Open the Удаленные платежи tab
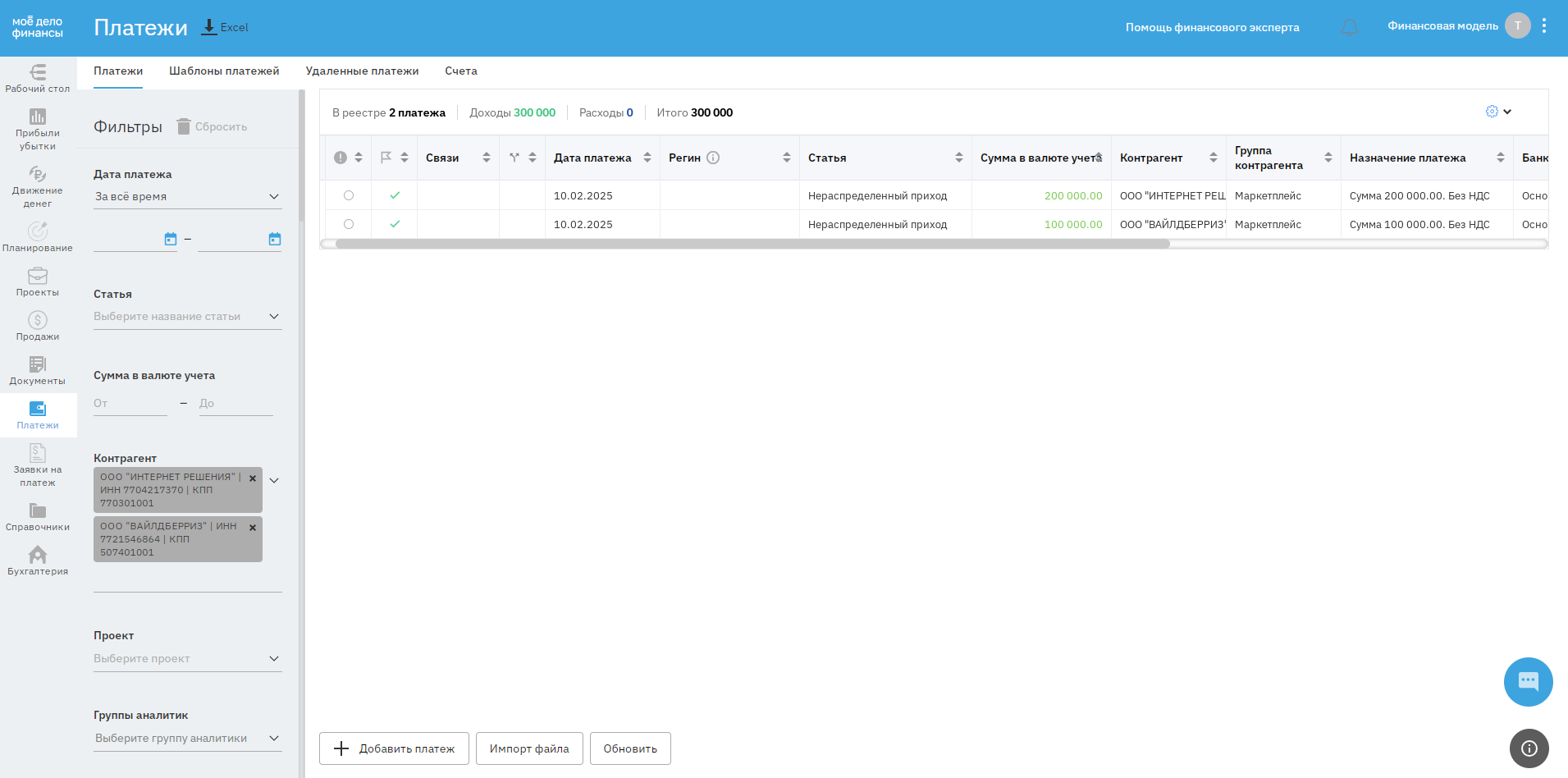Screen dimensions: 1568x778 click(x=362, y=71)
